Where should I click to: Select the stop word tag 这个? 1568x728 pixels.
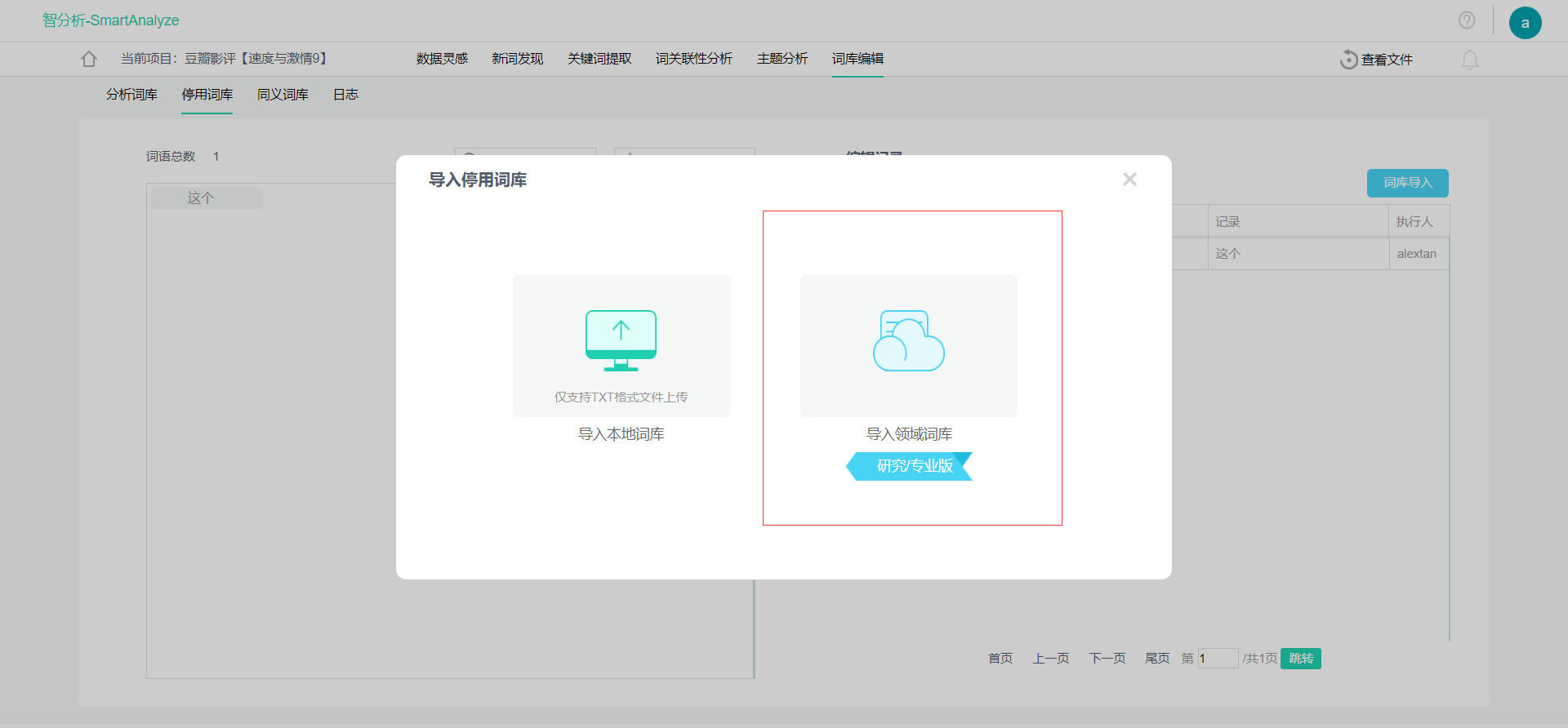[207, 198]
